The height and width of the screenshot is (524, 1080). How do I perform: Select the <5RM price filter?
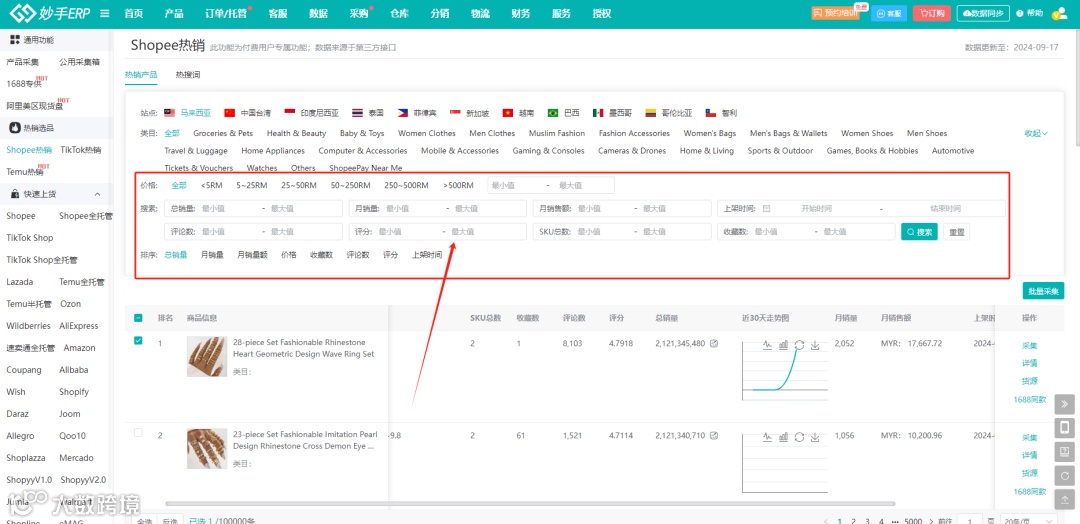(211, 185)
